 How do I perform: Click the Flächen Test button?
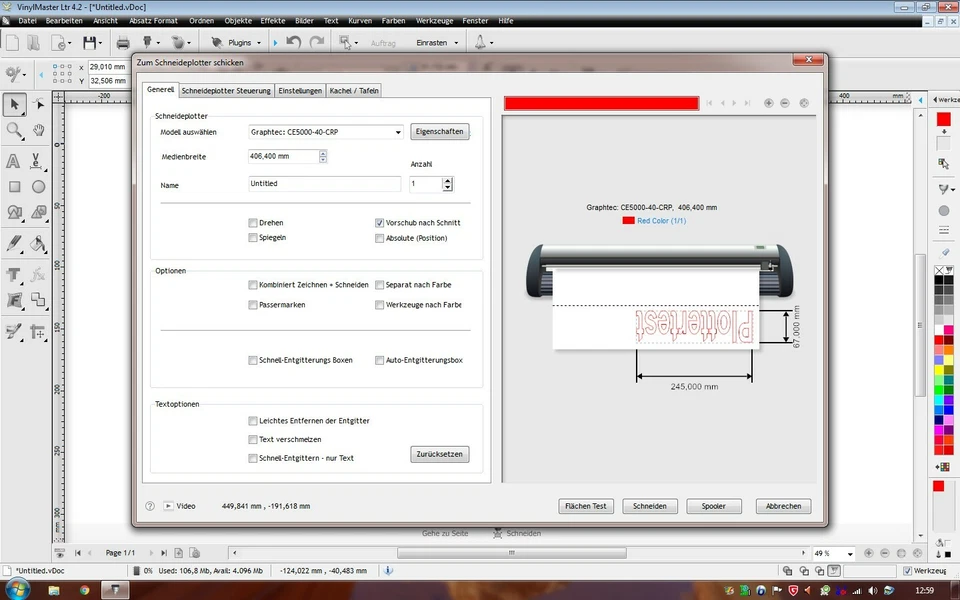(585, 506)
